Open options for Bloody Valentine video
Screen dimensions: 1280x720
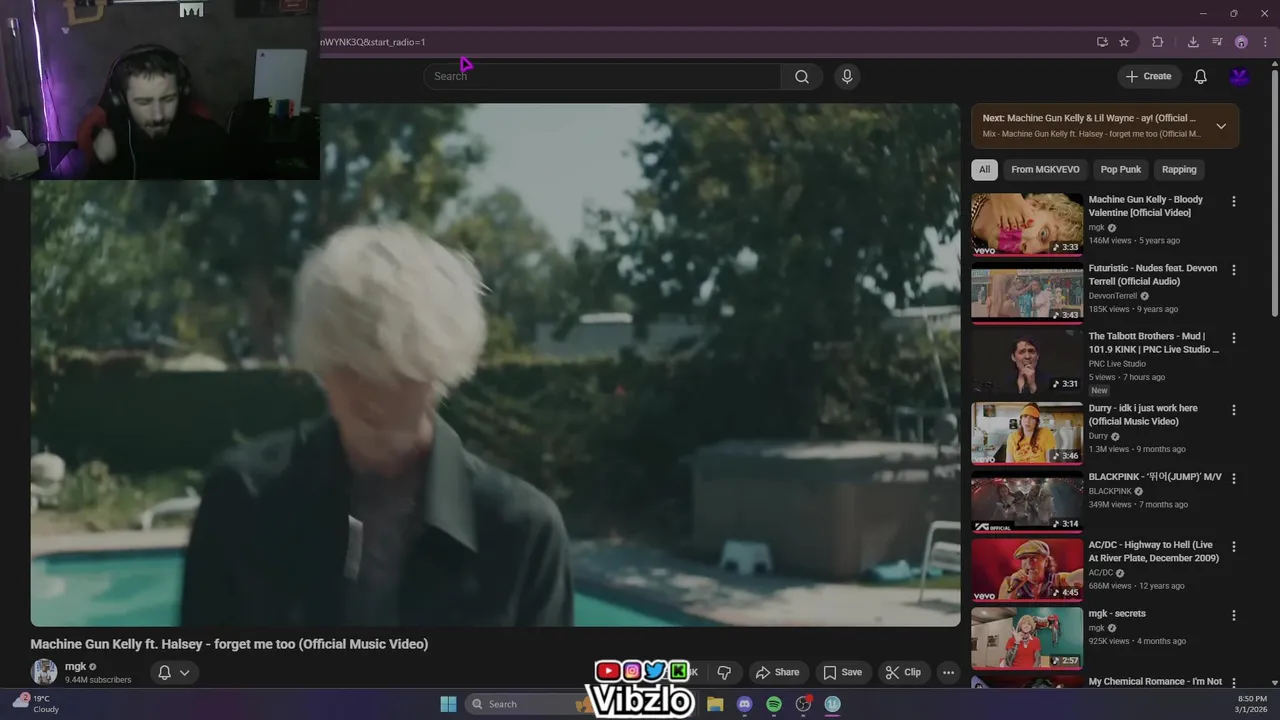[x=1233, y=201]
